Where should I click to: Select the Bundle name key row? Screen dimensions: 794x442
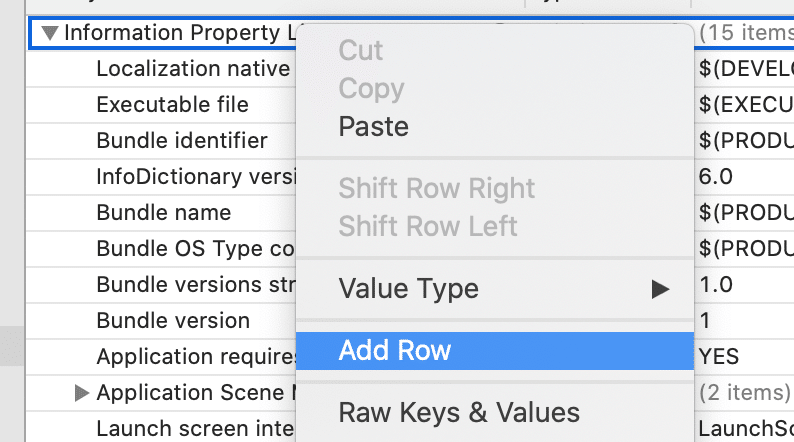pyautogui.click(x=163, y=213)
